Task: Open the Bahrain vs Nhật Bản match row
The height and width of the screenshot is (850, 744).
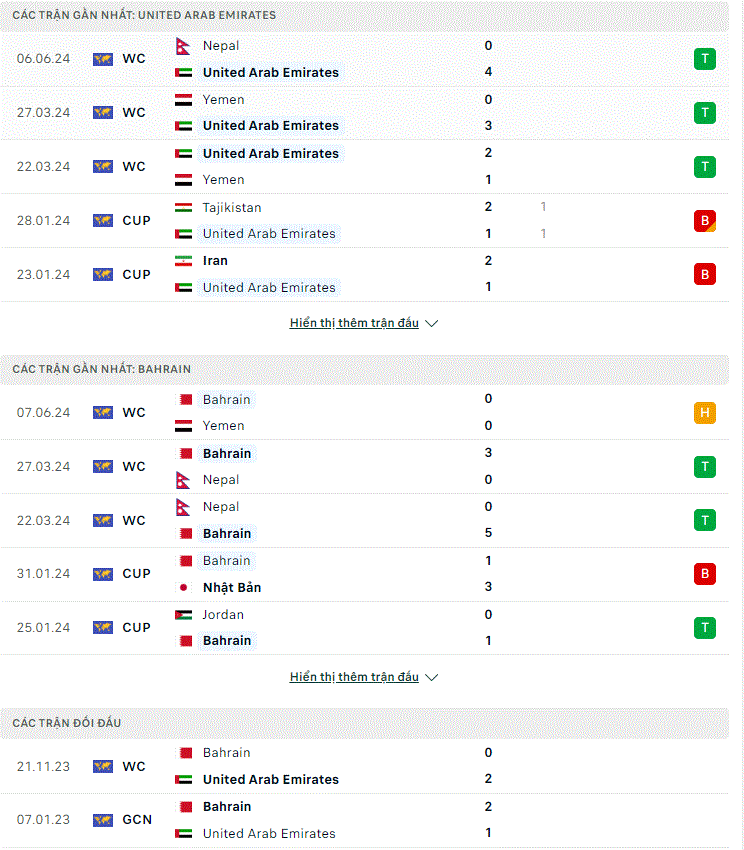Action: pos(364,574)
